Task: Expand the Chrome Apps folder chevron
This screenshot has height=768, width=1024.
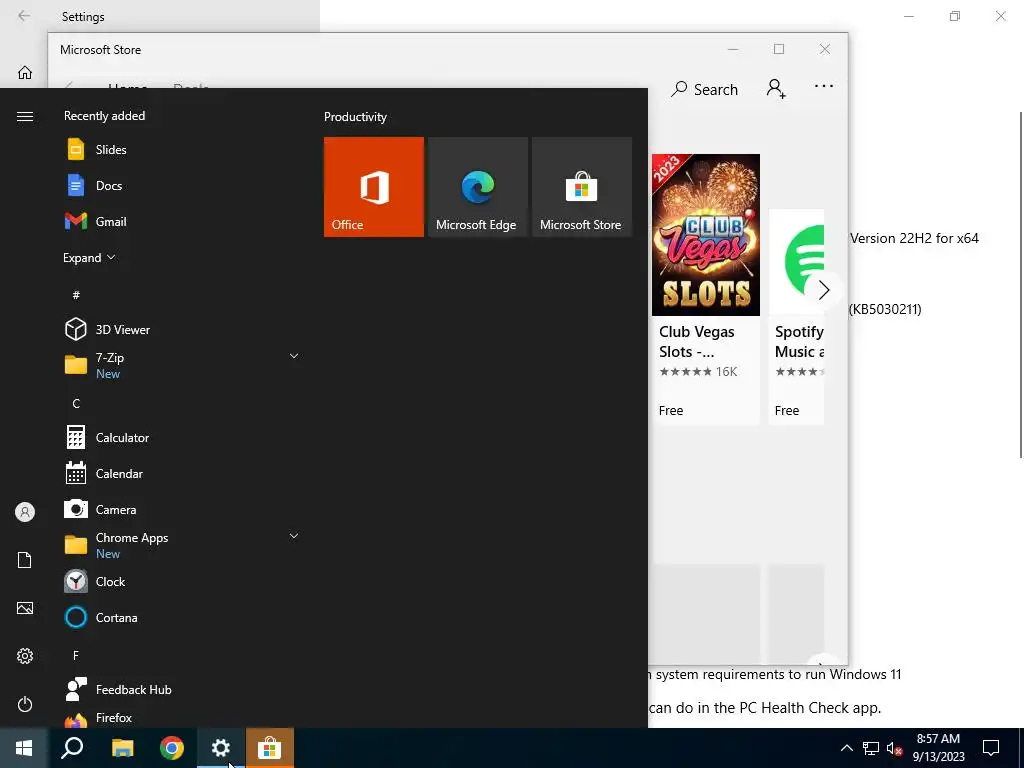Action: click(x=294, y=536)
